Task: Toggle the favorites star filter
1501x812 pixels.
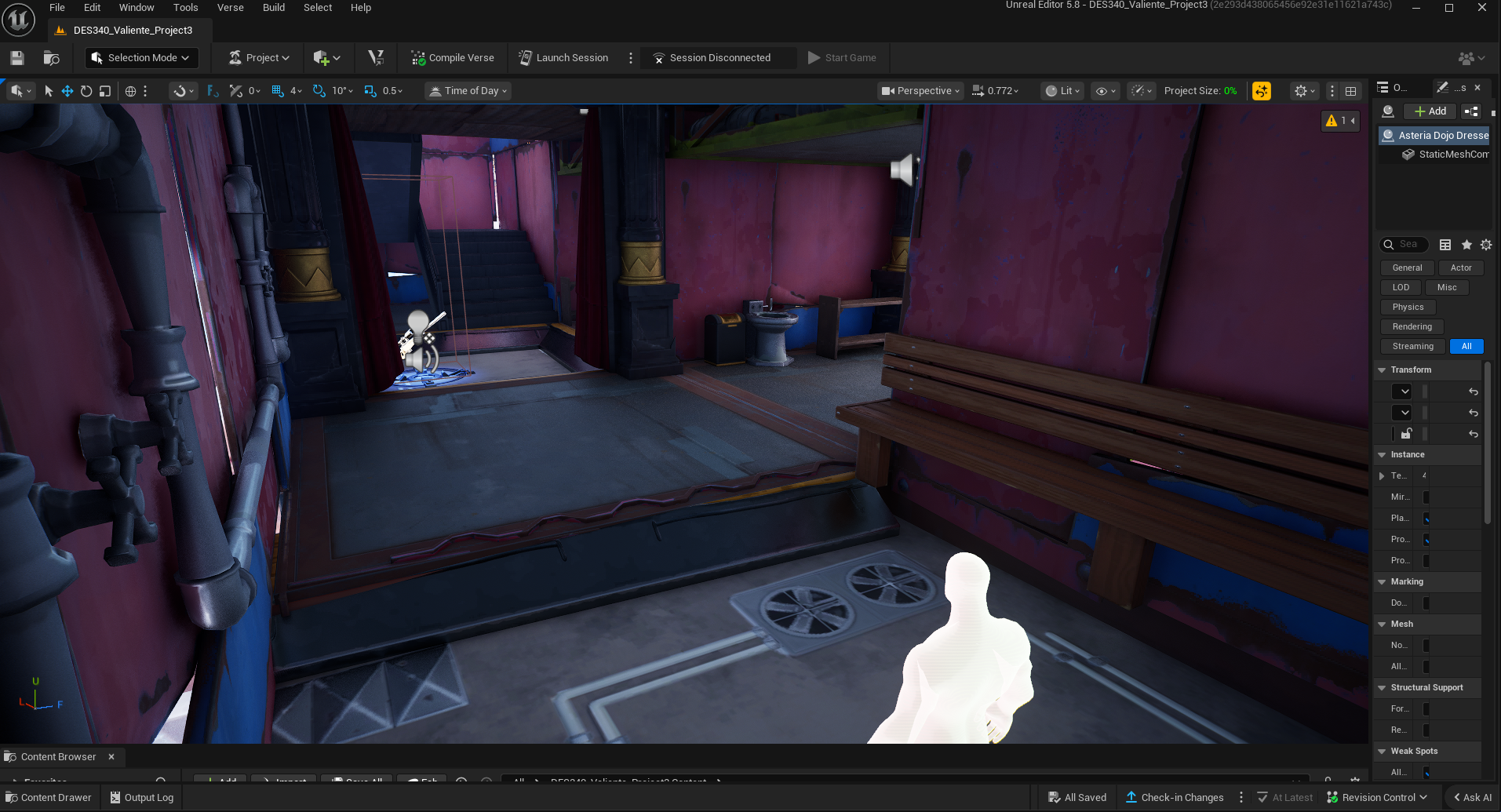Action: (x=1466, y=245)
